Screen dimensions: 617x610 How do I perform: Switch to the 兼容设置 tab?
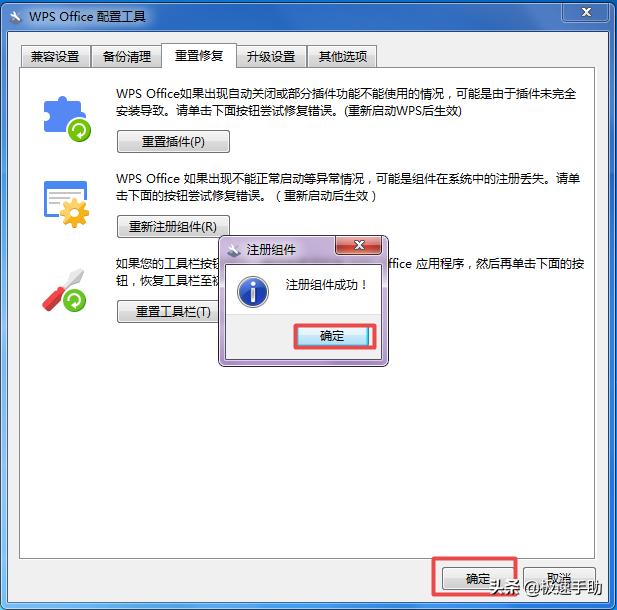(x=55, y=56)
